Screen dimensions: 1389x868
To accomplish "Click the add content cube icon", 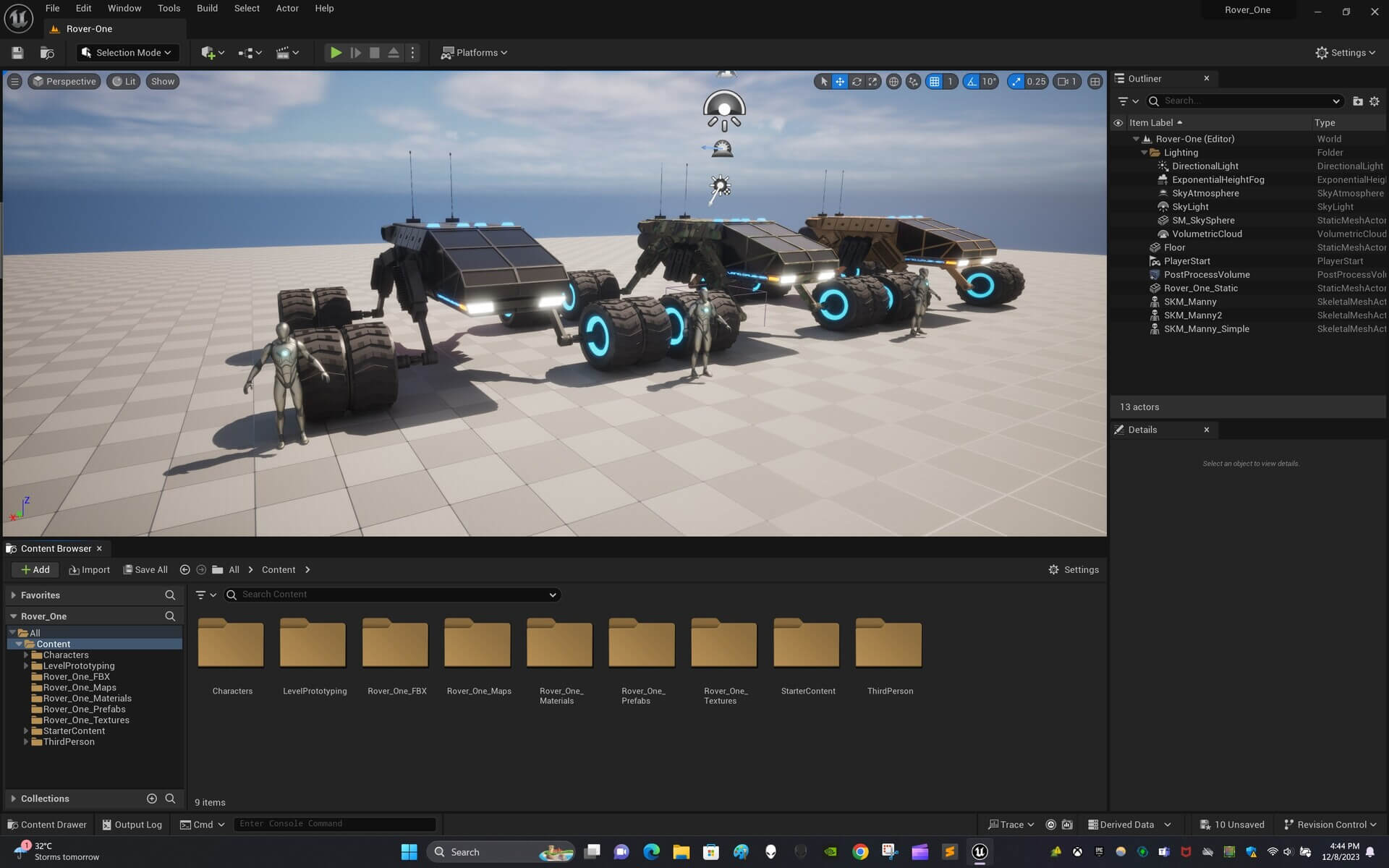I will pos(208,53).
